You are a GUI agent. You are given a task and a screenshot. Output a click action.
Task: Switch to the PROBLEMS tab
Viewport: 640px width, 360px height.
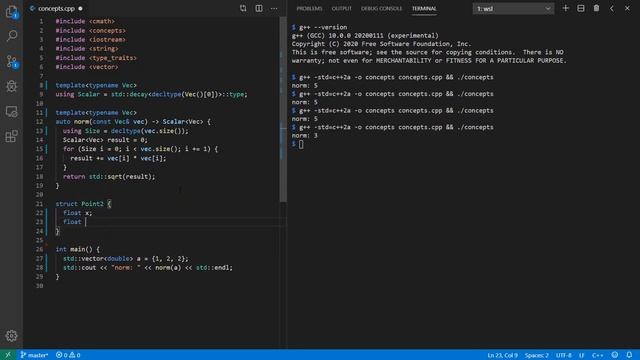309,9
